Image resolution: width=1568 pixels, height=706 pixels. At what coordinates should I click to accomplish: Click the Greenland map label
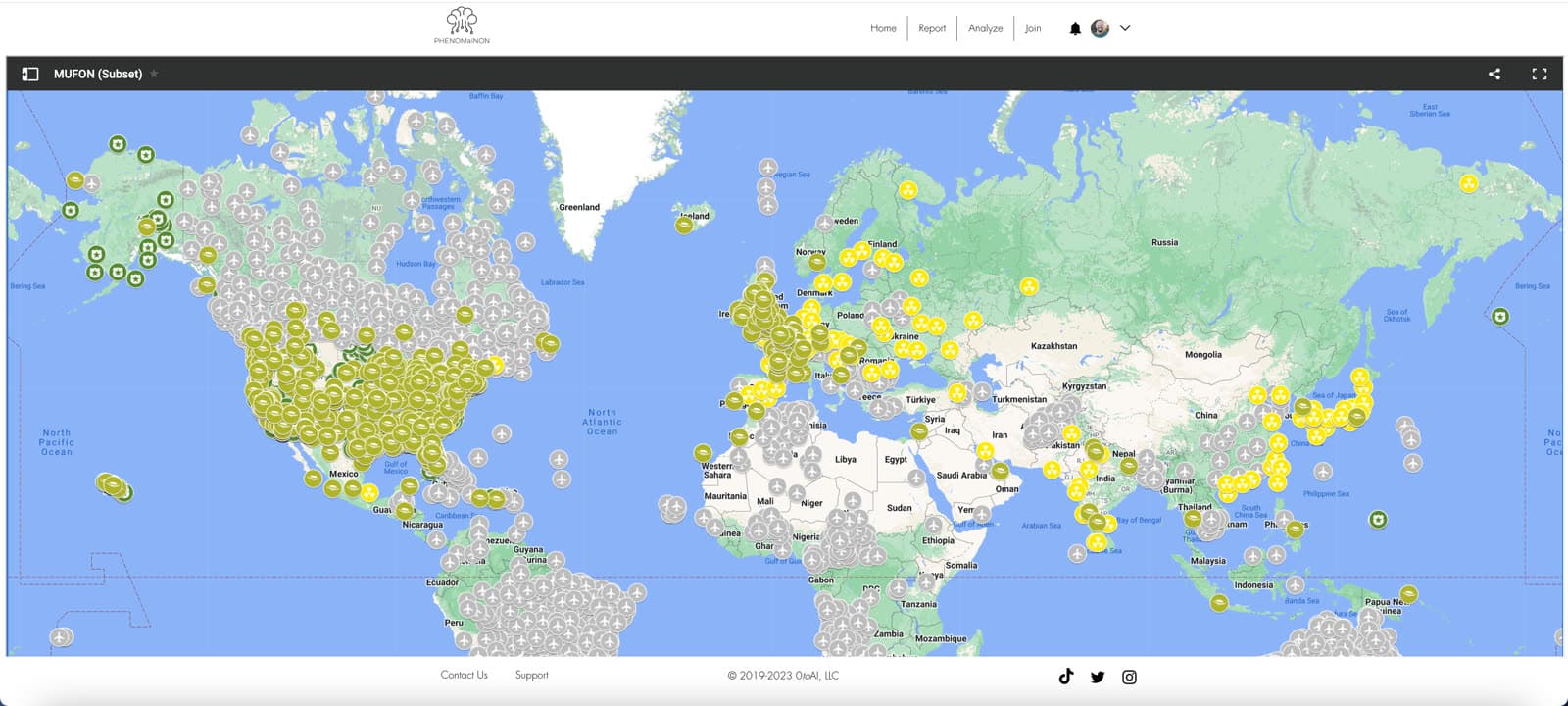coord(579,207)
